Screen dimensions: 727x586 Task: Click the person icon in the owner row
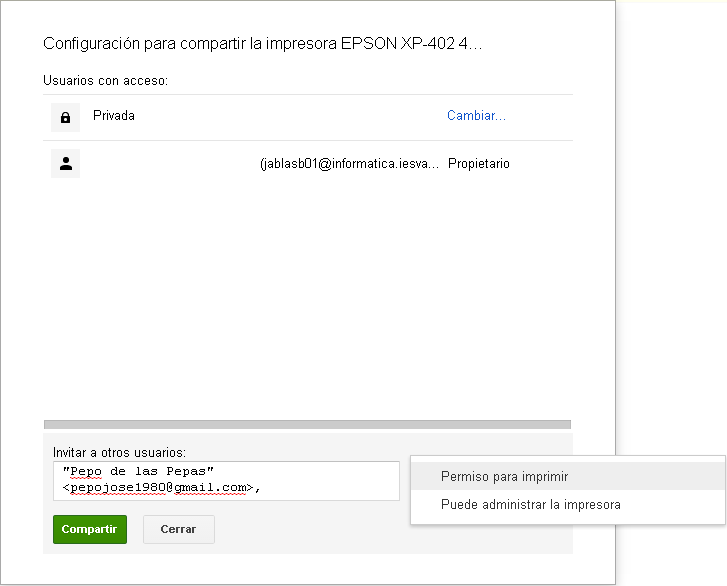click(66, 164)
